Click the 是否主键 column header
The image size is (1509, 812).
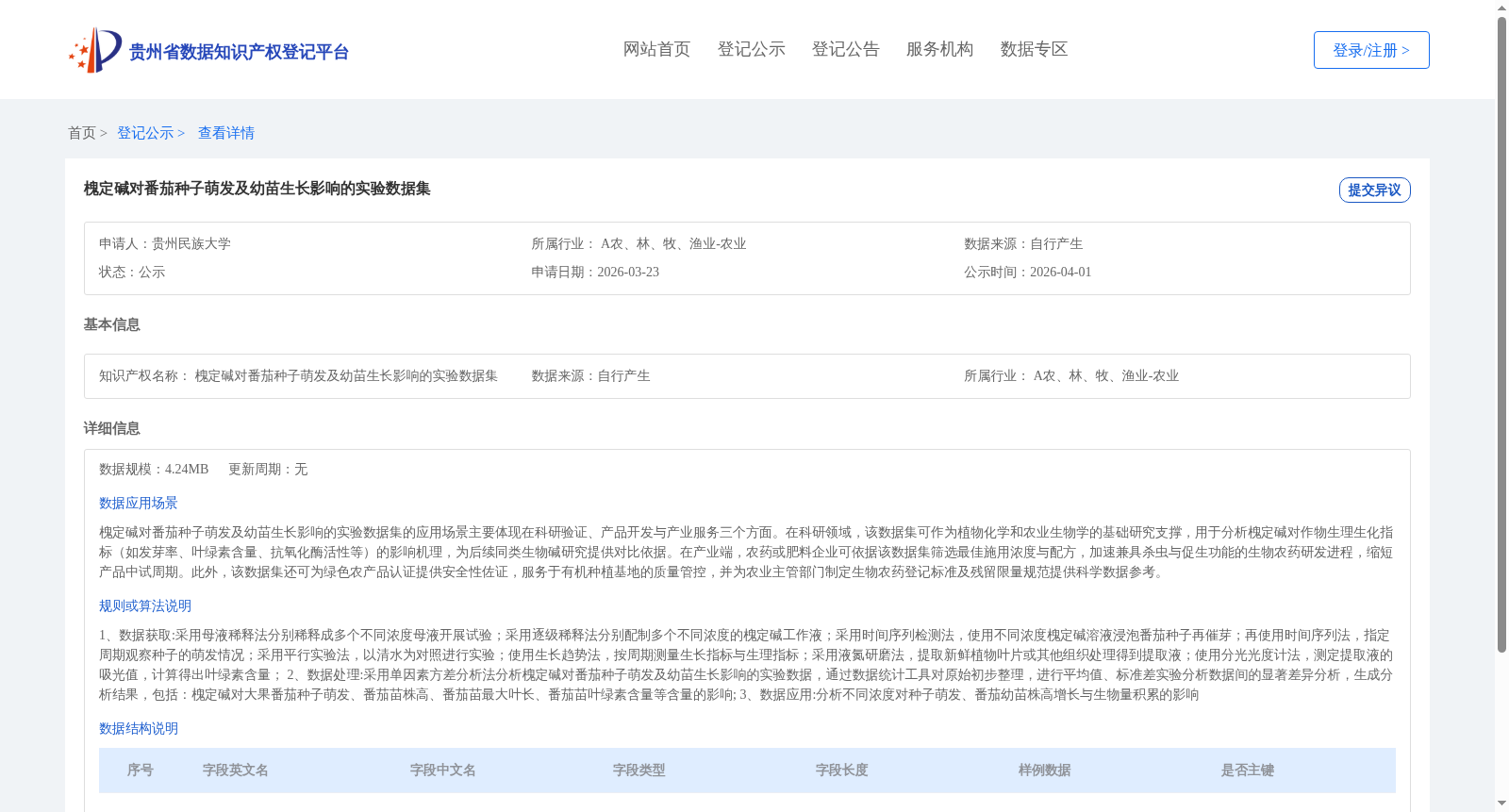tap(1248, 771)
